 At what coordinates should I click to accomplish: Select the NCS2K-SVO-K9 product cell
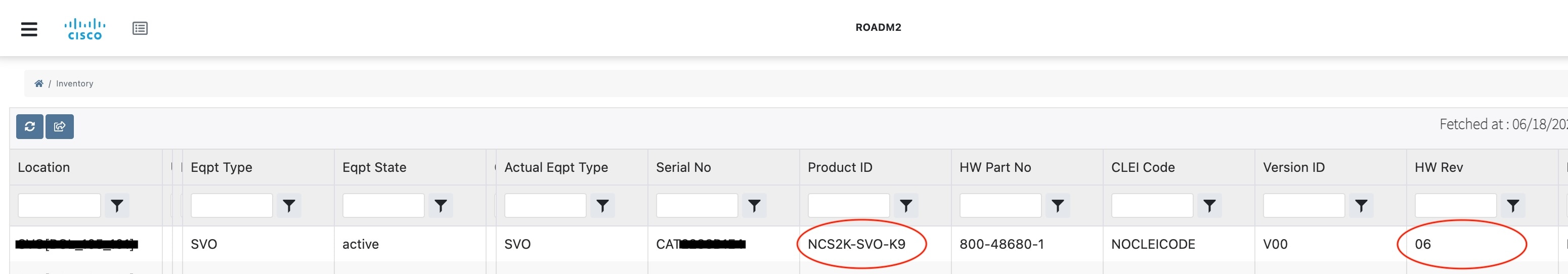pyautogui.click(x=856, y=244)
